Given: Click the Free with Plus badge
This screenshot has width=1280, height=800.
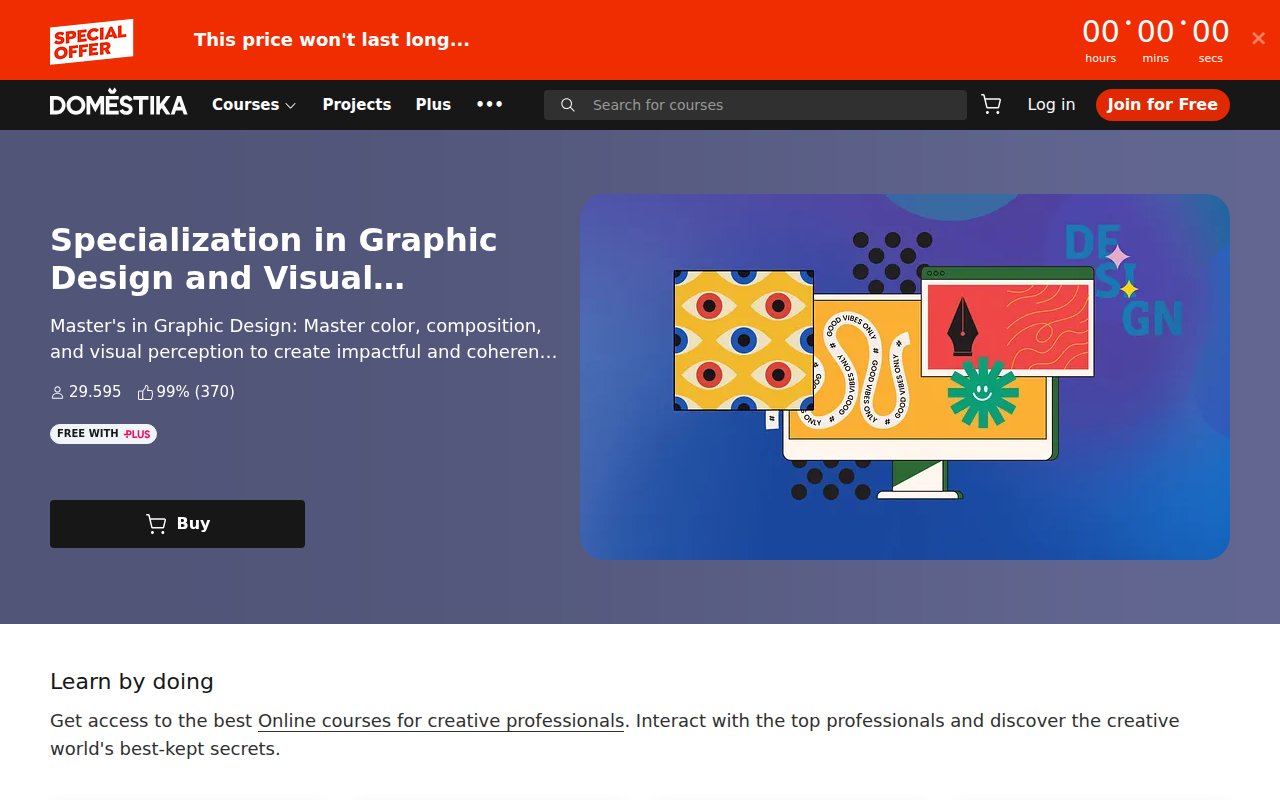Looking at the screenshot, I should click(103, 434).
